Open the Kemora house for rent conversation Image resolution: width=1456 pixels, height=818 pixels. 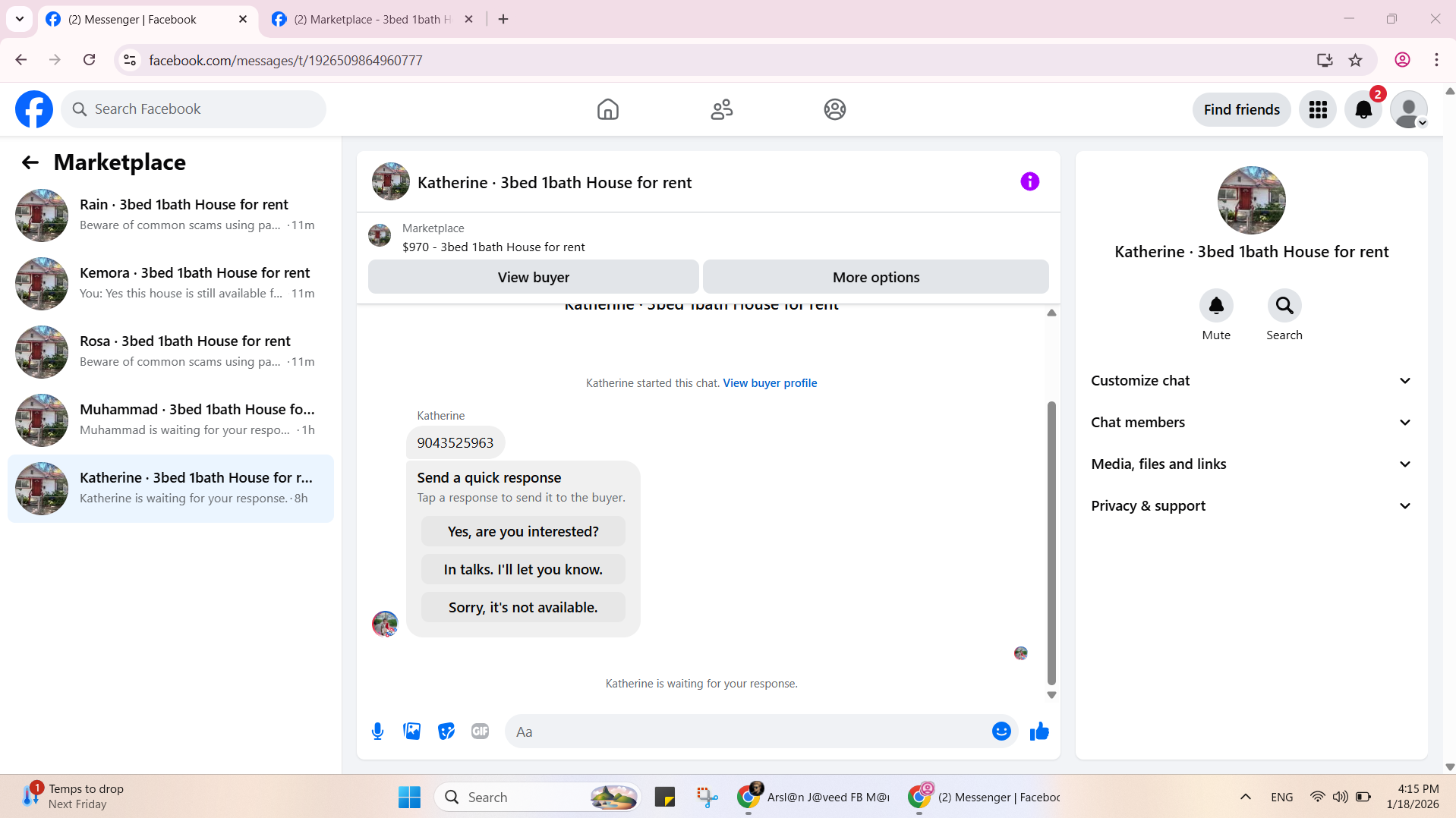pyautogui.click(x=171, y=284)
